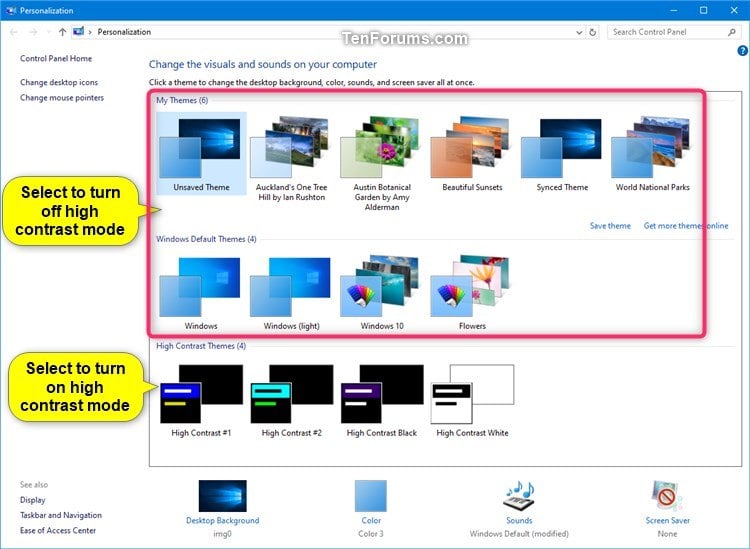
Task: Open Taskbar and Navigation link
Action: click(x=61, y=515)
